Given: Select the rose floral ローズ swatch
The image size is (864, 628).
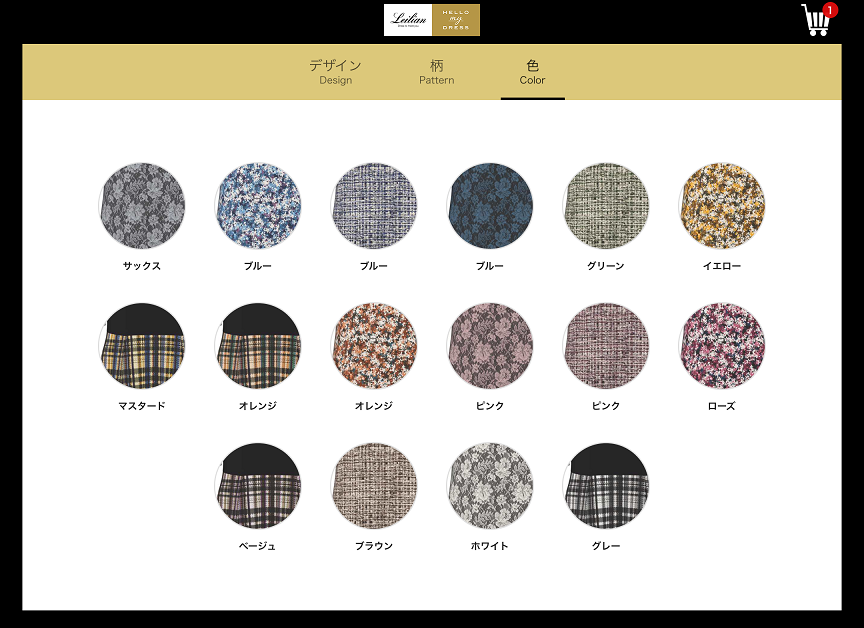Looking at the screenshot, I should point(722,345).
